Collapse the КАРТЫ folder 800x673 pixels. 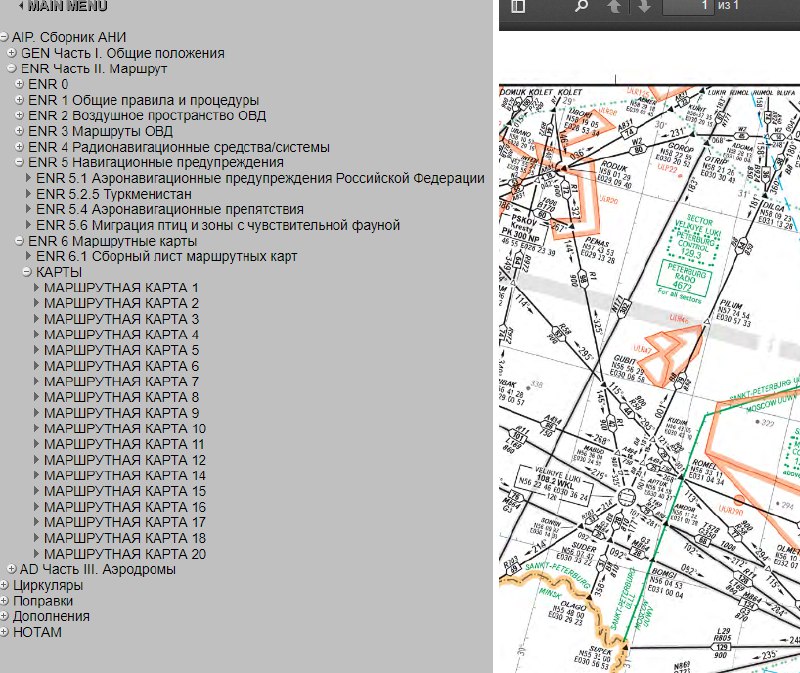[27, 272]
